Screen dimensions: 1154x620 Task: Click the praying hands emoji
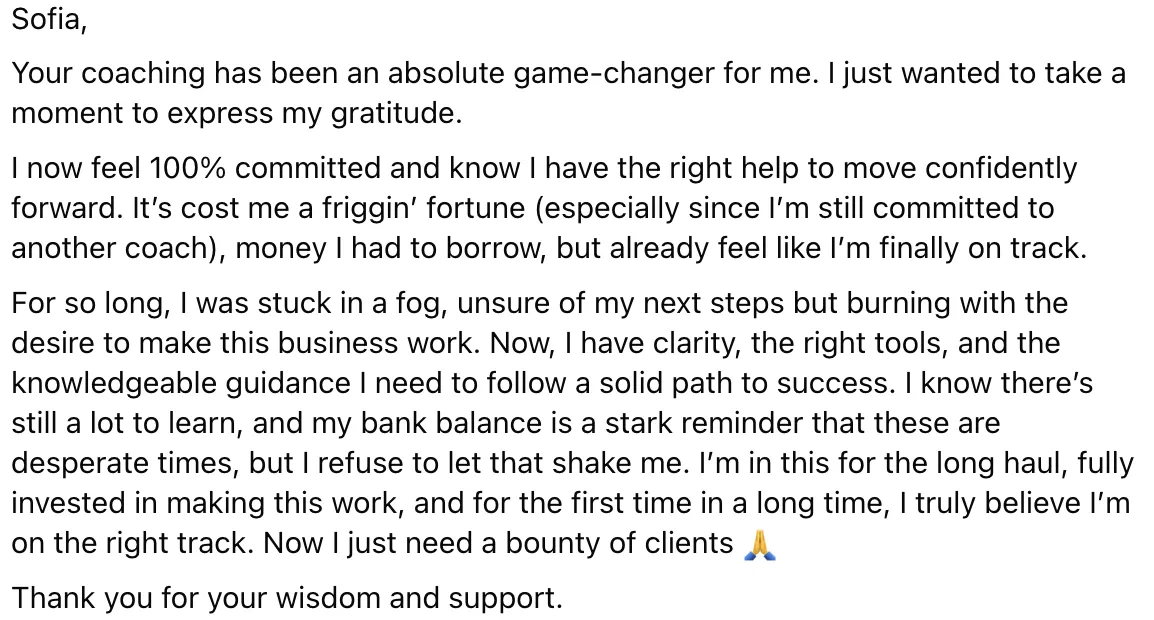coord(760,544)
